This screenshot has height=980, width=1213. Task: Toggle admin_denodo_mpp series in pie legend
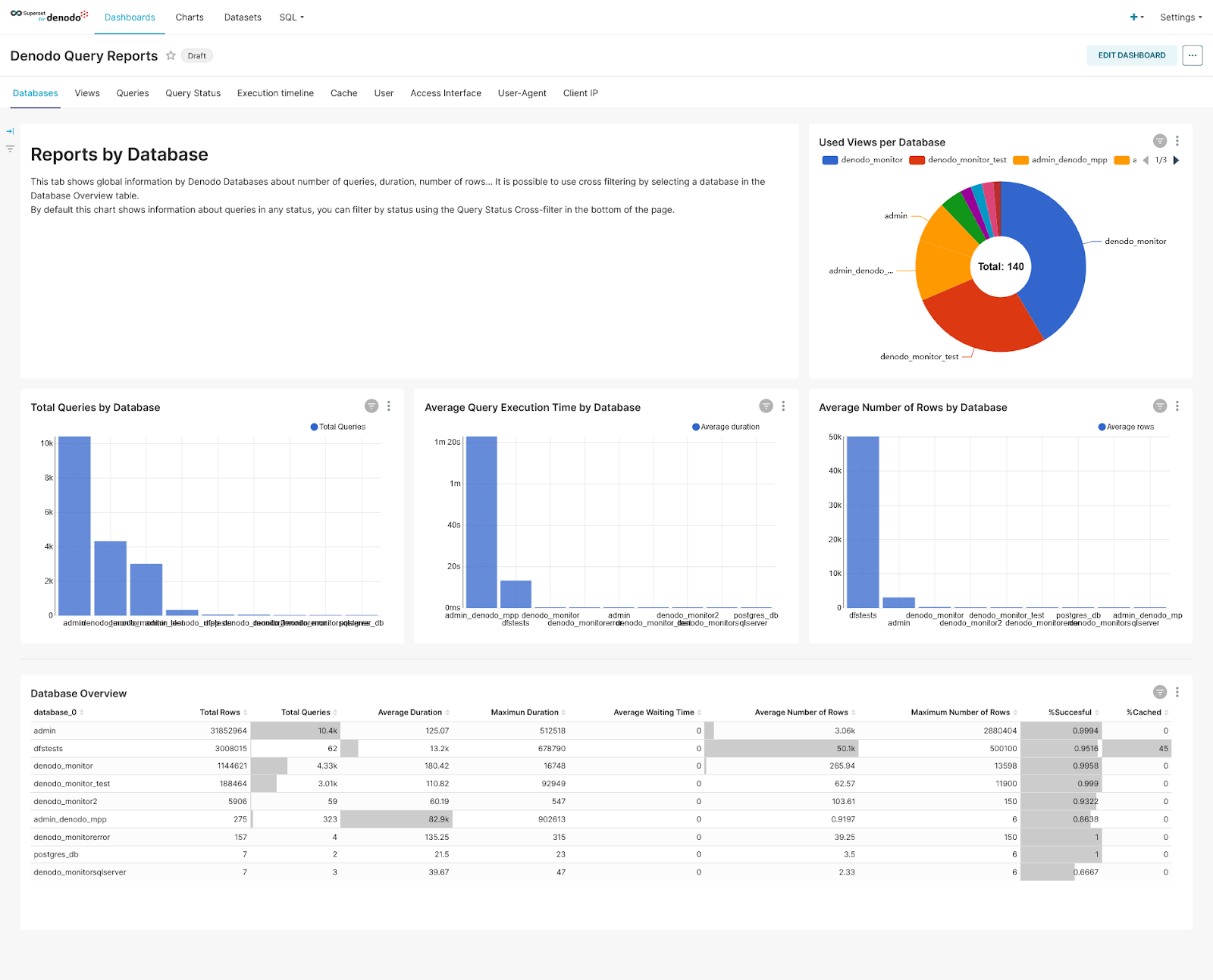tap(1061, 160)
